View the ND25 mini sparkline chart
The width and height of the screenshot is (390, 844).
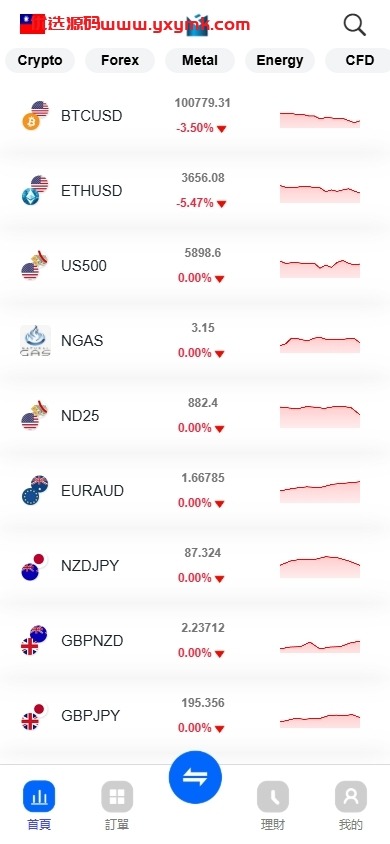click(x=320, y=417)
